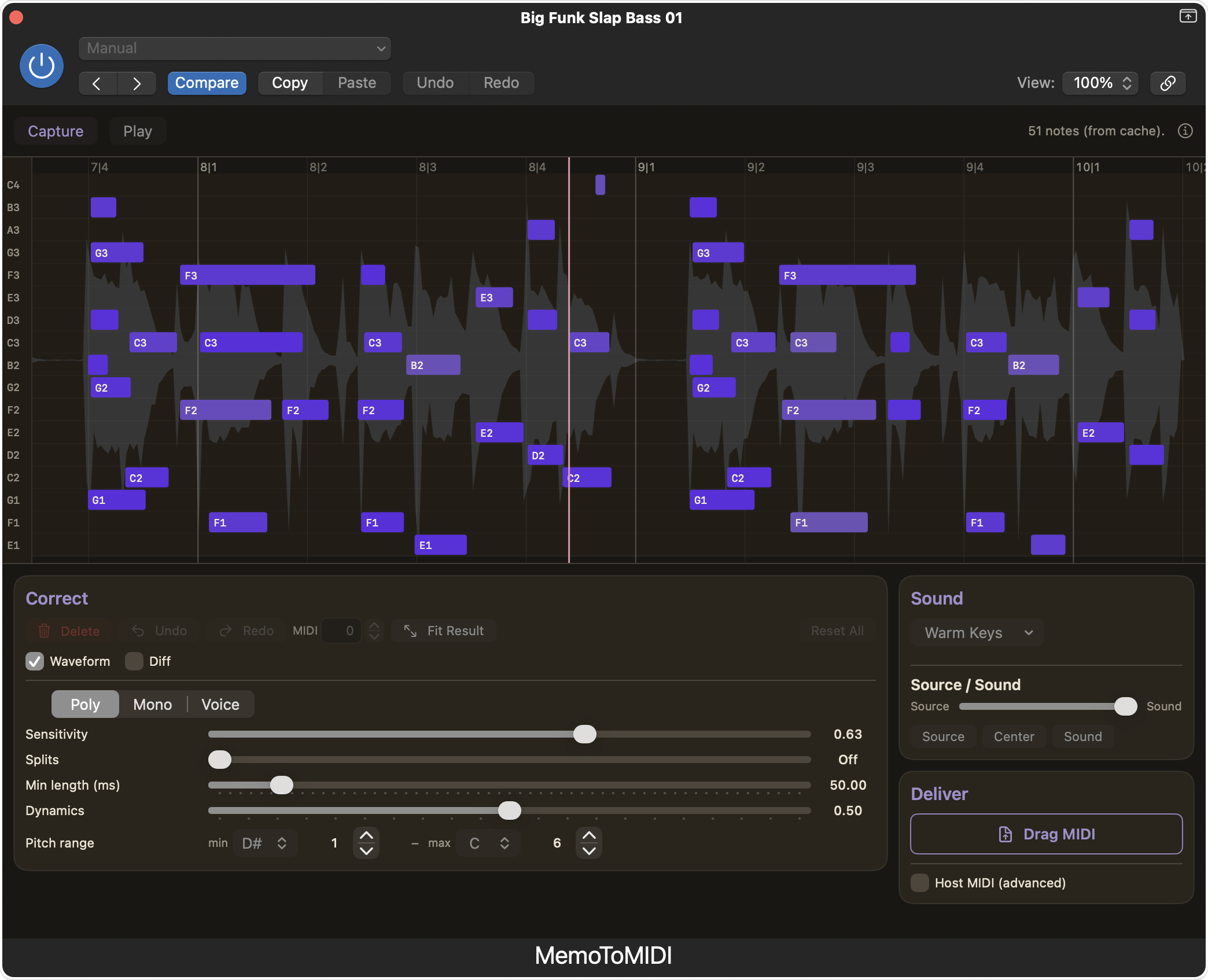Click the window expand icon at top right
The height and width of the screenshot is (980, 1208).
point(1188,16)
